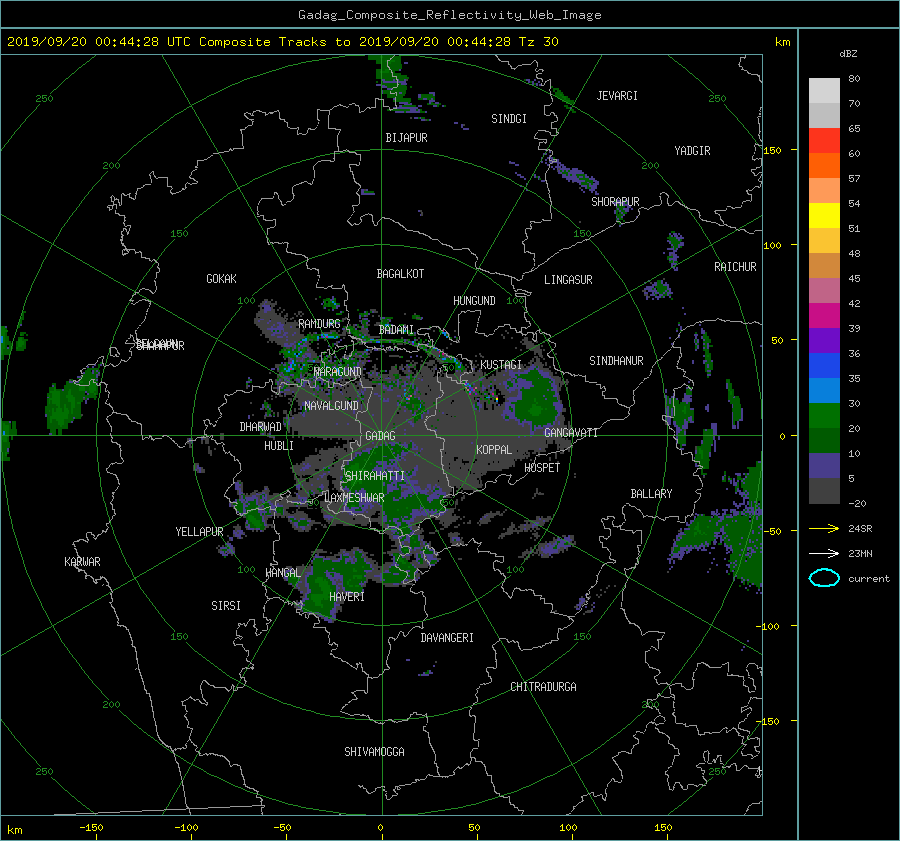This screenshot has width=900, height=841.
Task: Click the NAVALGUND city label
Action: 331,406
